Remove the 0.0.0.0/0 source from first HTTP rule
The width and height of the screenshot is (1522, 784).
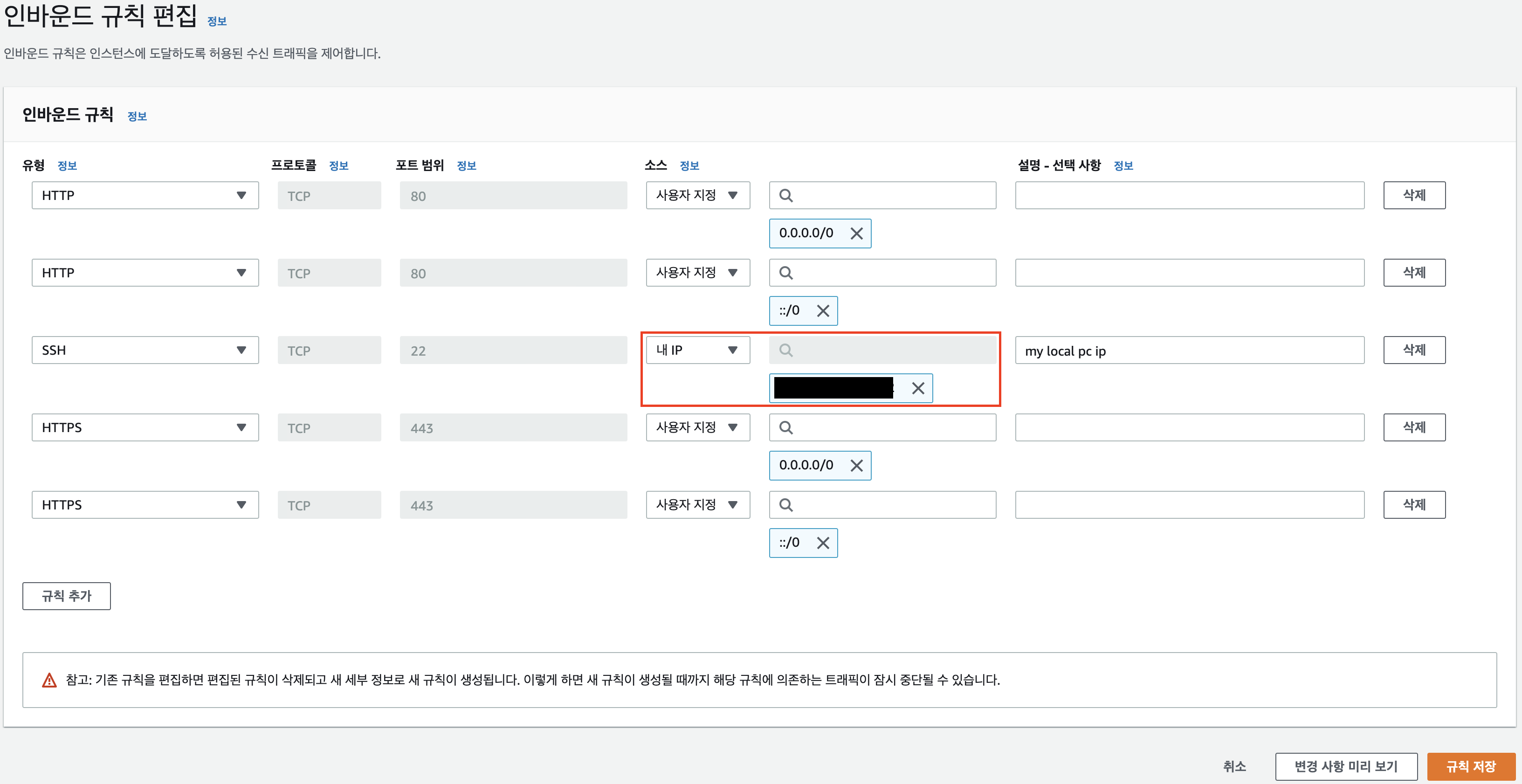pos(857,233)
